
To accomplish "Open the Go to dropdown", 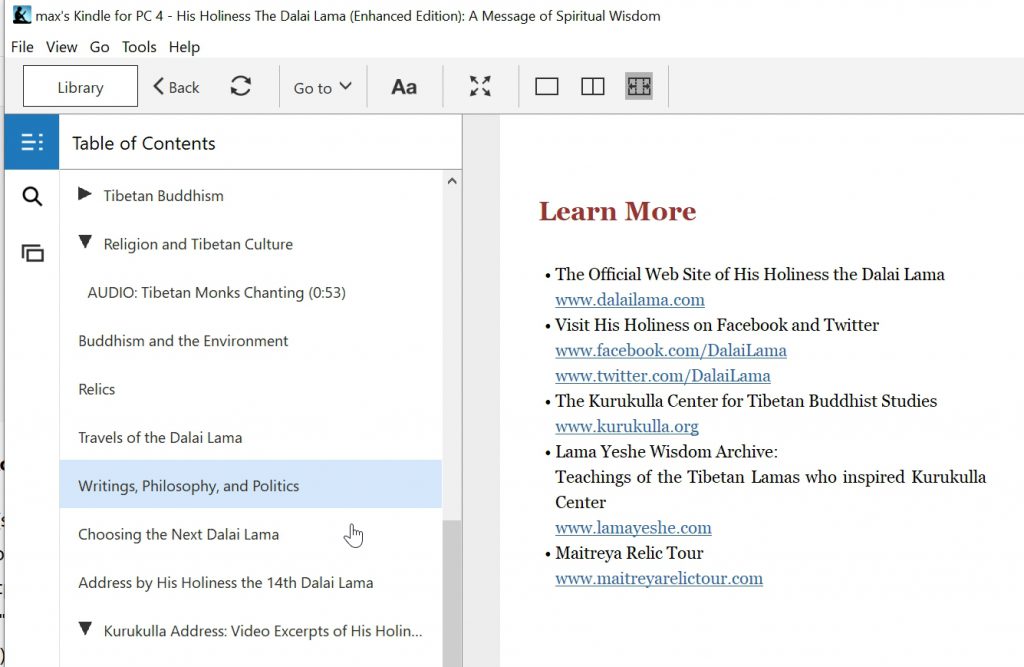I will tap(322, 88).
